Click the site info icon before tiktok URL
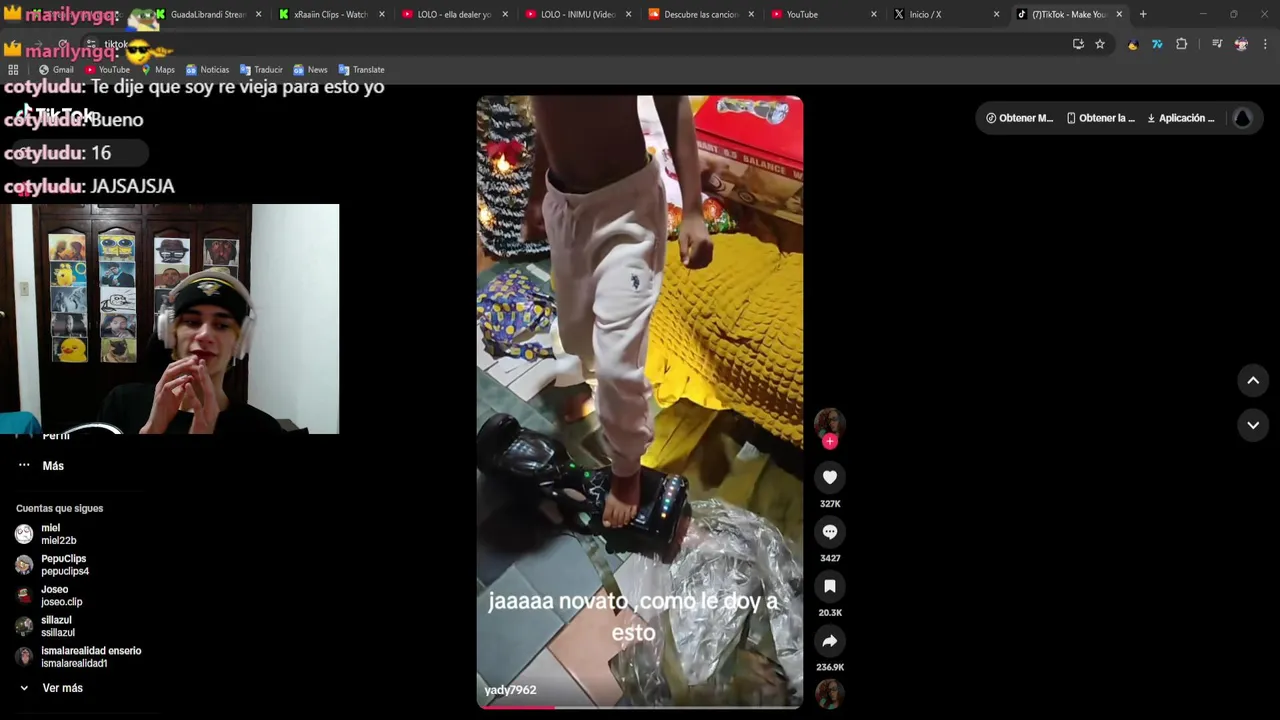1280x720 pixels. (x=91, y=44)
